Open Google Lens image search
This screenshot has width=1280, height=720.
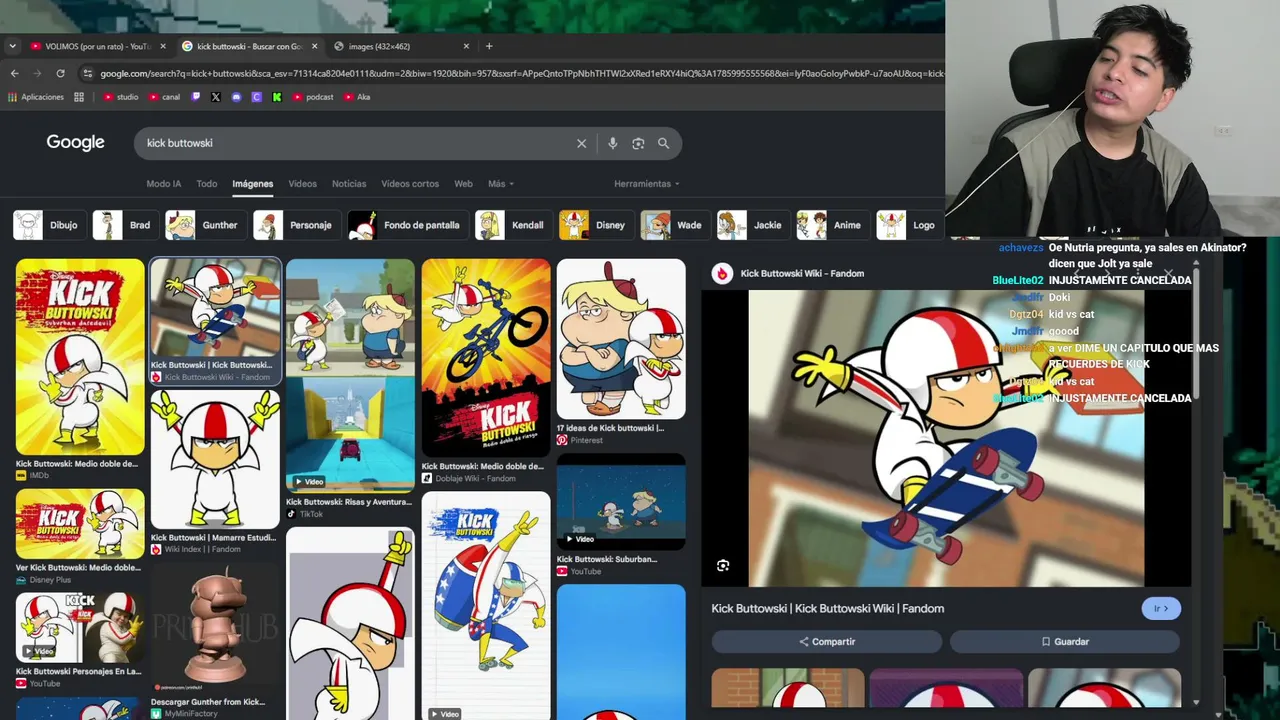[x=638, y=143]
